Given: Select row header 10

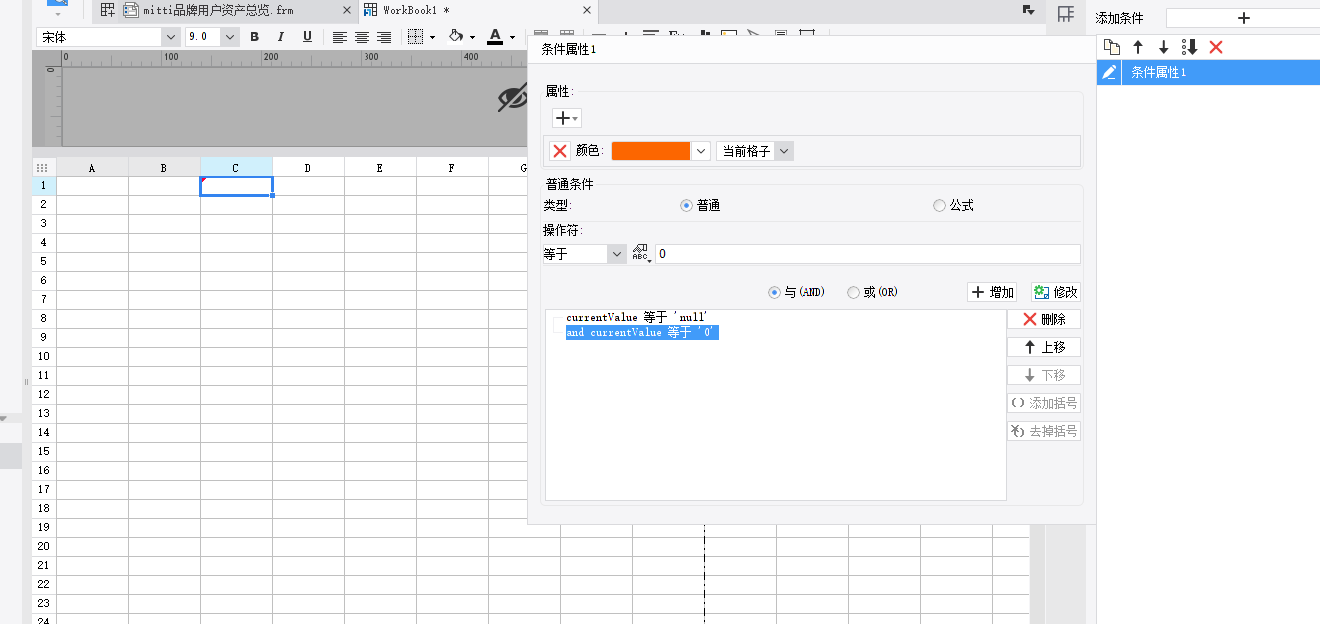Looking at the screenshot, I should click(x=43, y=356).
